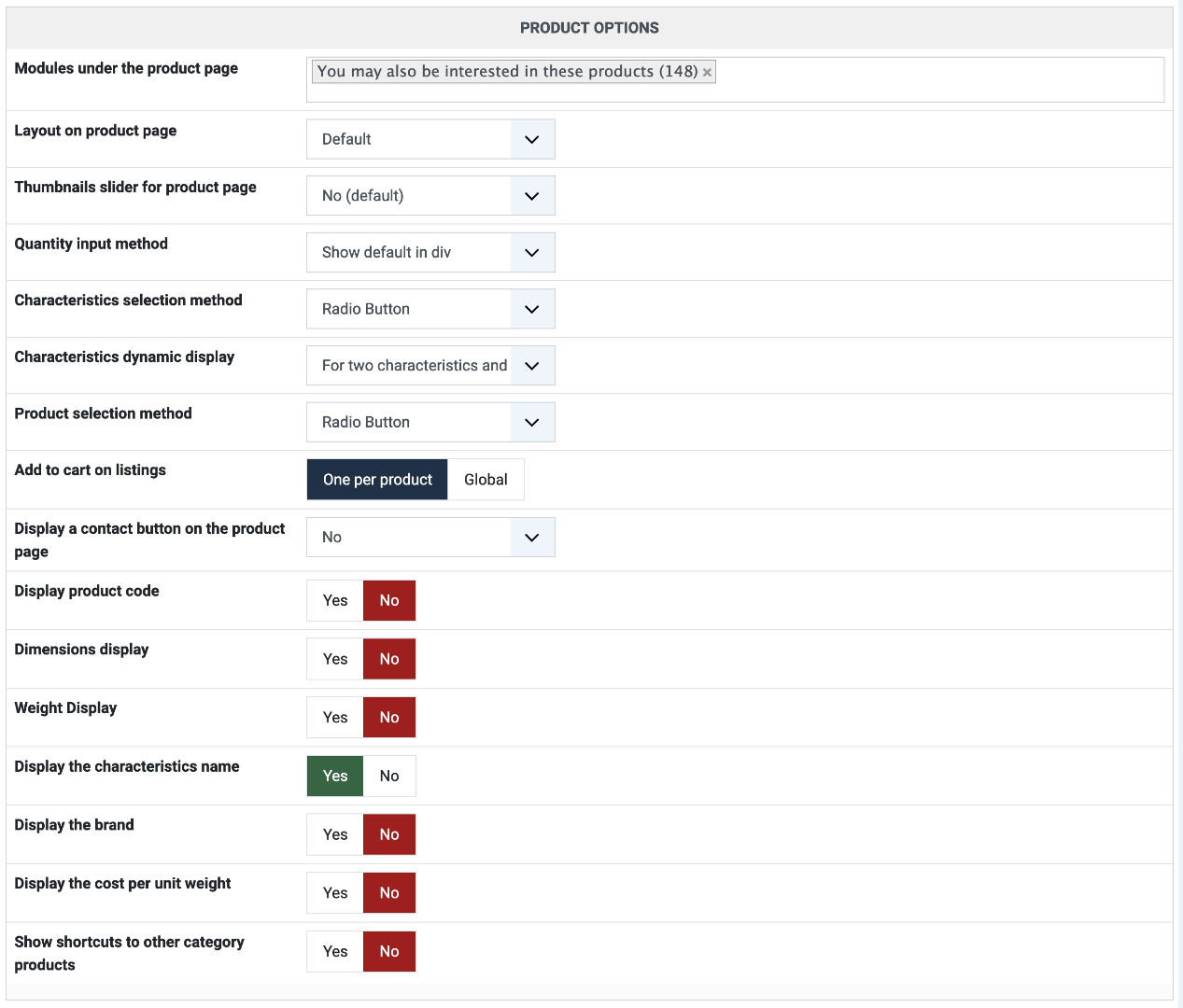
Task: Click No for Display product code
Action: (x=389, y=601)
